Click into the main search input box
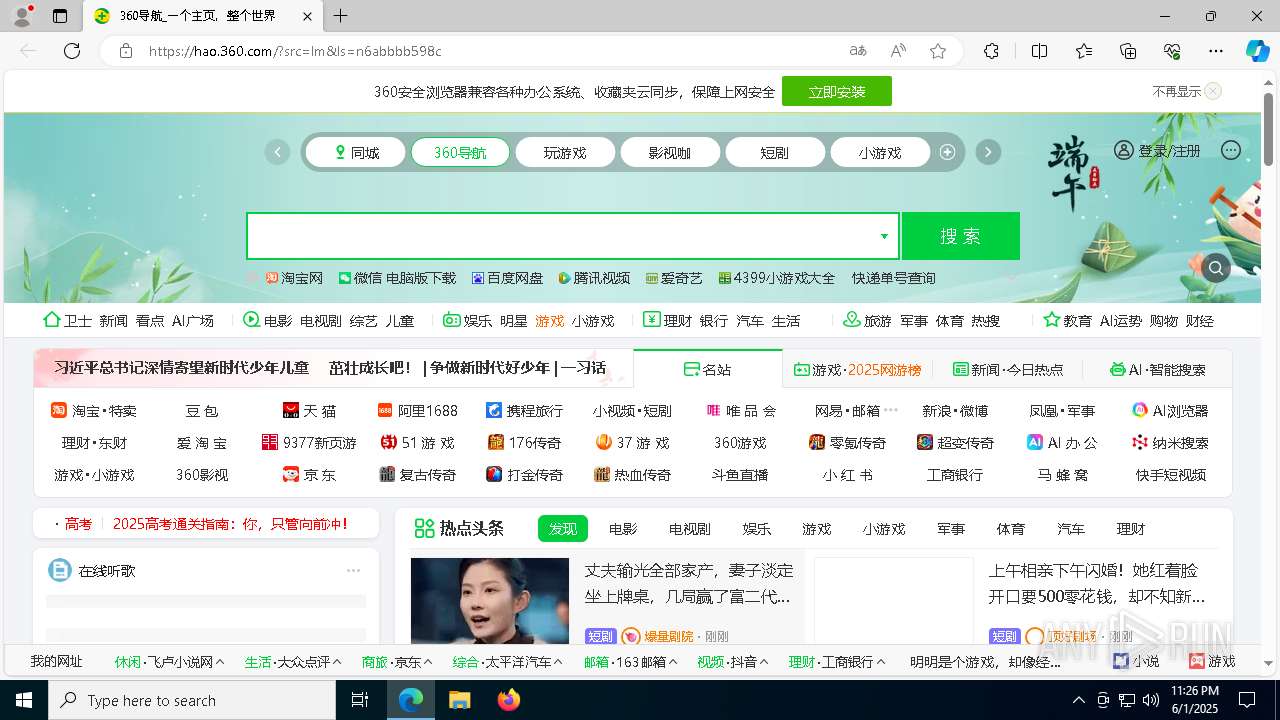This screenshot has height=720, width=1280. pos(560,236)
